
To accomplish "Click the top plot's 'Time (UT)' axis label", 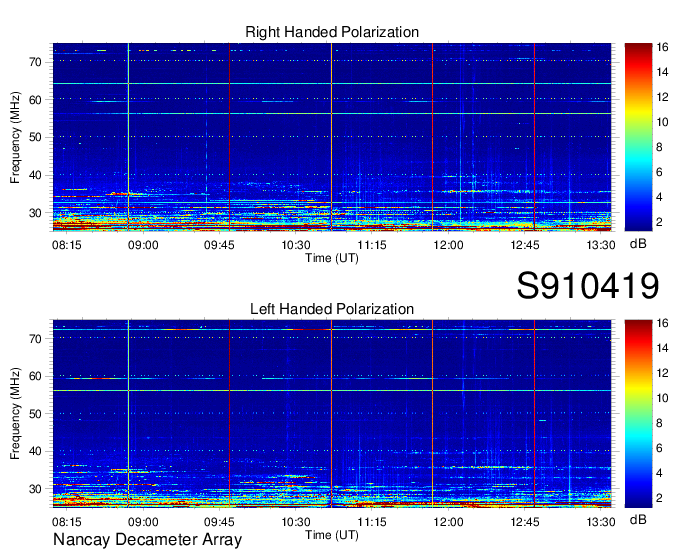I will [x=332, y=258].
